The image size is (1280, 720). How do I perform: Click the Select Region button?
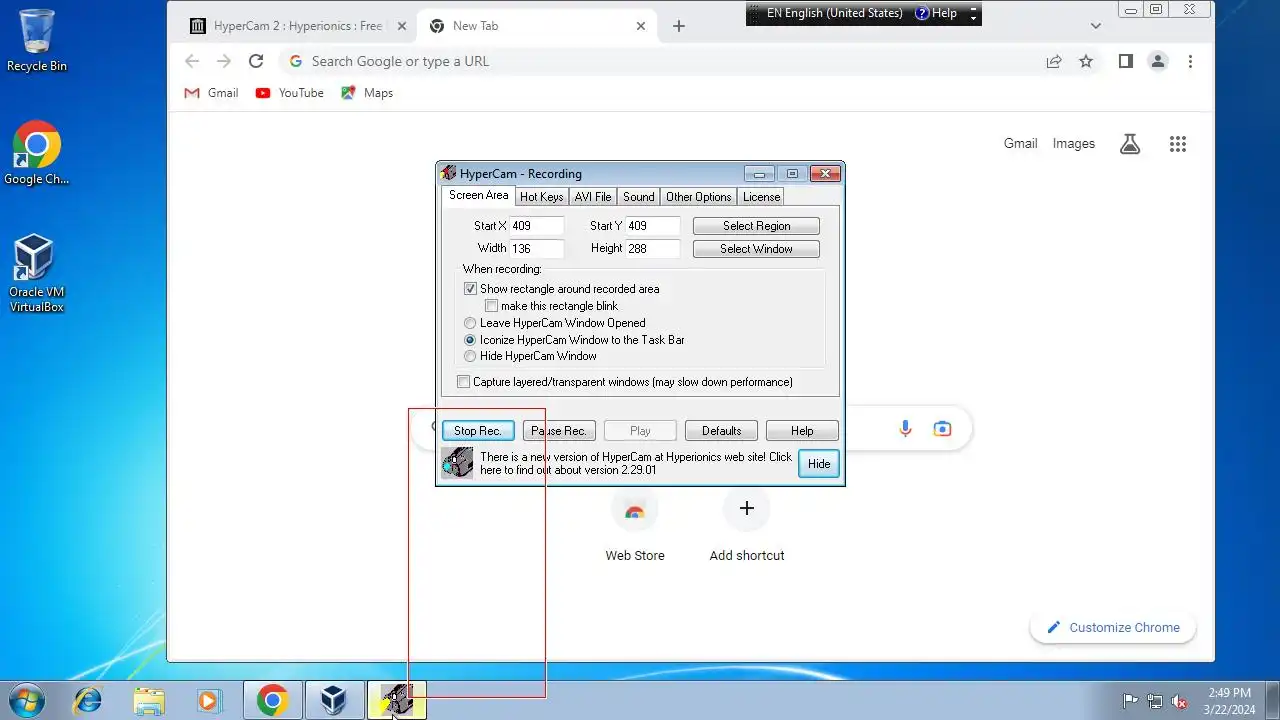[756, 226]
